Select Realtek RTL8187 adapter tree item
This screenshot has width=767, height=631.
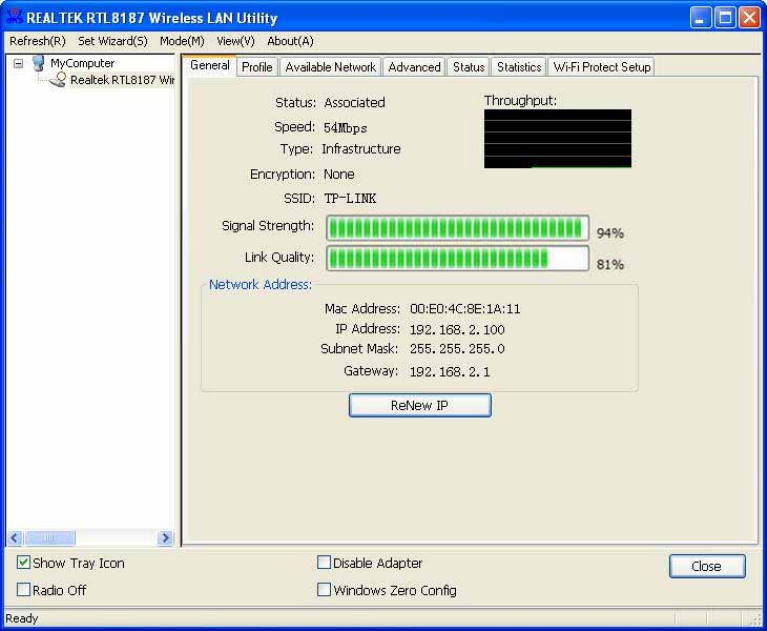pyautogui.click(x=122, y=80)
